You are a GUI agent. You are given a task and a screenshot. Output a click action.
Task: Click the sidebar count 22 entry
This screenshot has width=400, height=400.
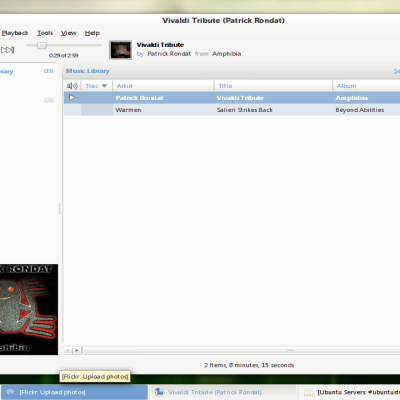point(49,100)
